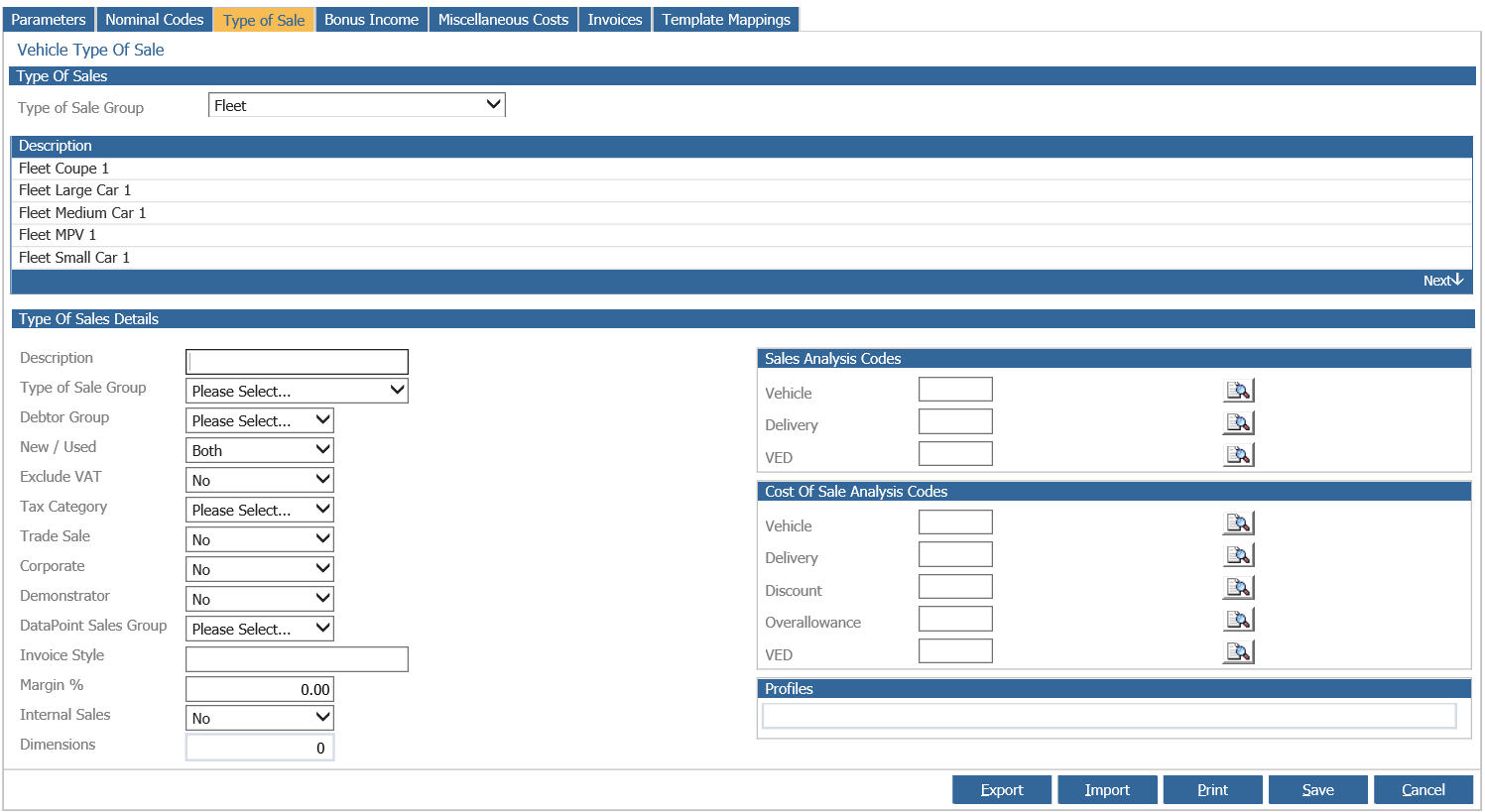Save the type of sale
The image size is (1485, 812).
point(1317,790)
